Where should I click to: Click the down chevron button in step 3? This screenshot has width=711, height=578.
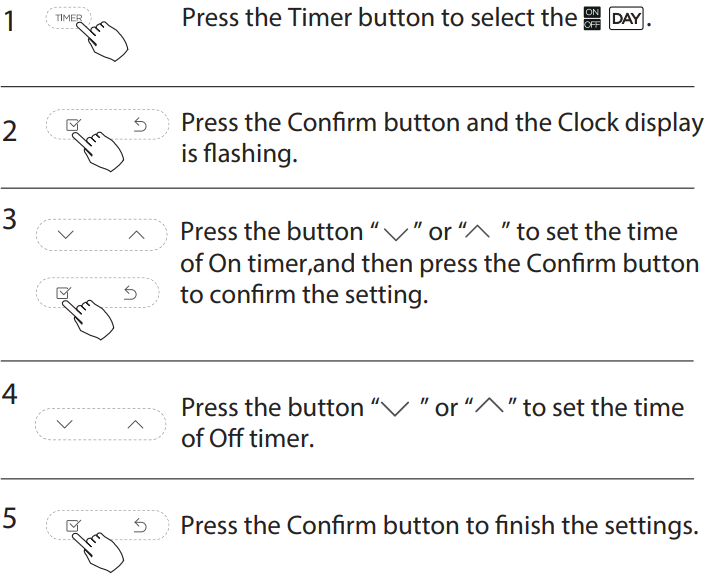[66, 235]
